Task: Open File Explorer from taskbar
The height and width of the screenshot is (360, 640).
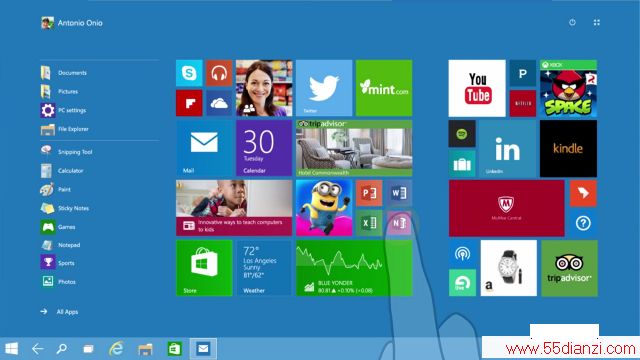Action: (145, 349)
